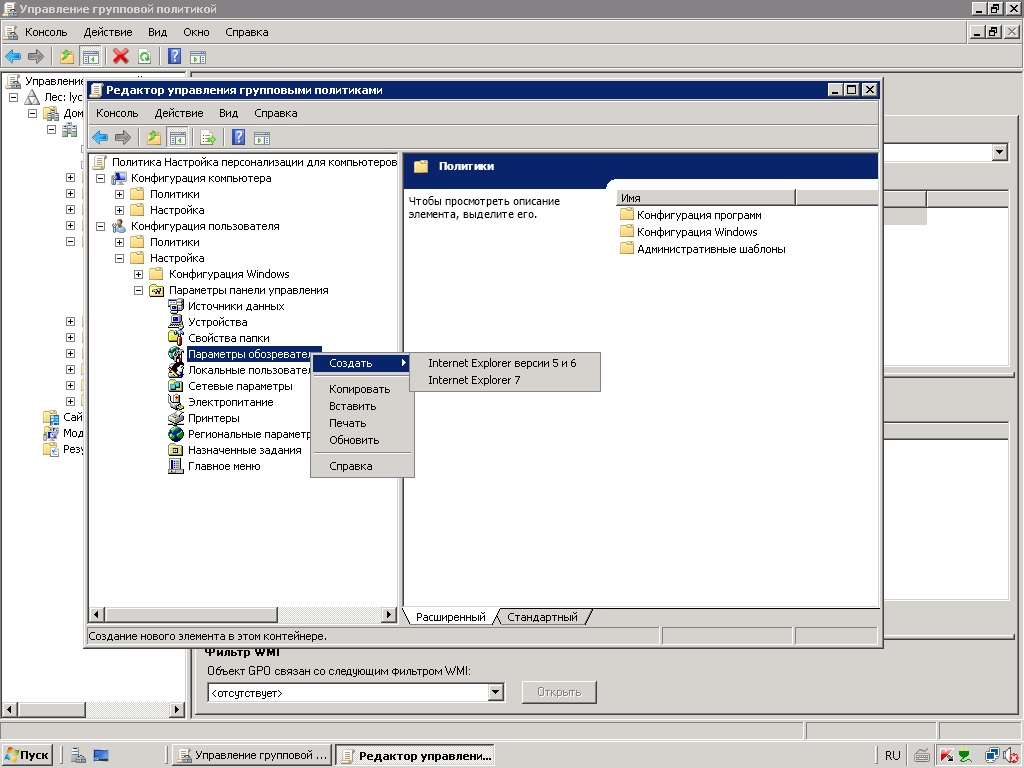Click Редактор управления taskbar button
Screen dimensions: 1024x768
[x=415, y=756]
